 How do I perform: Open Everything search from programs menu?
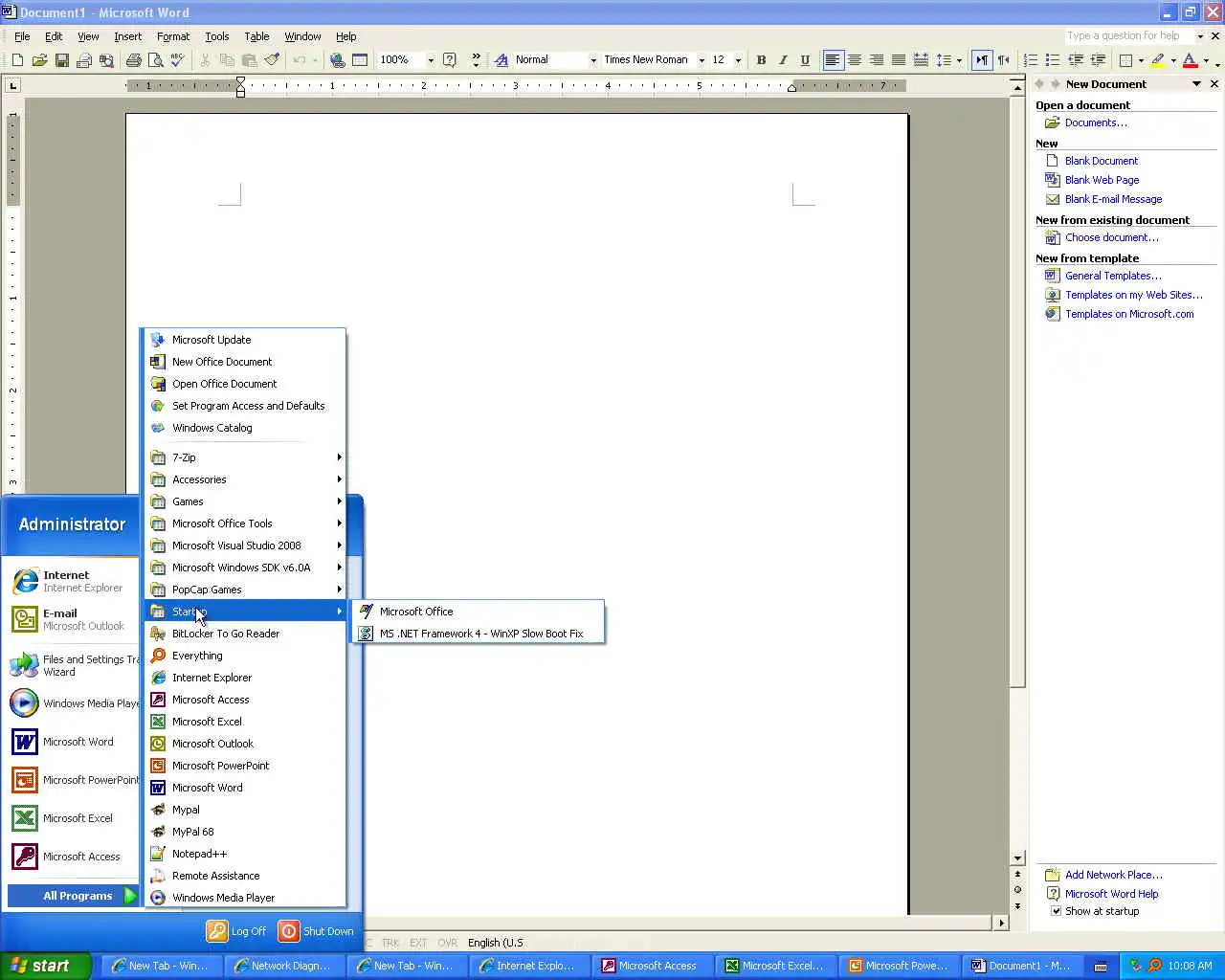click(x=197, y=656)
